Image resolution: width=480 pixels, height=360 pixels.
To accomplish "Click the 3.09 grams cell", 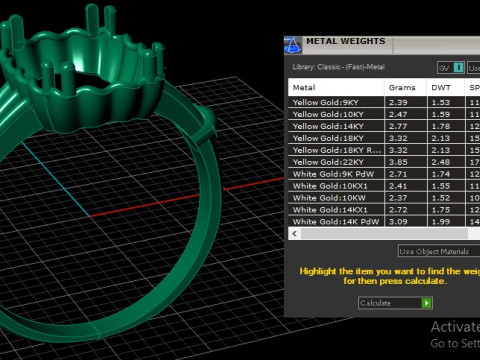I will click(x=405, y=222).
